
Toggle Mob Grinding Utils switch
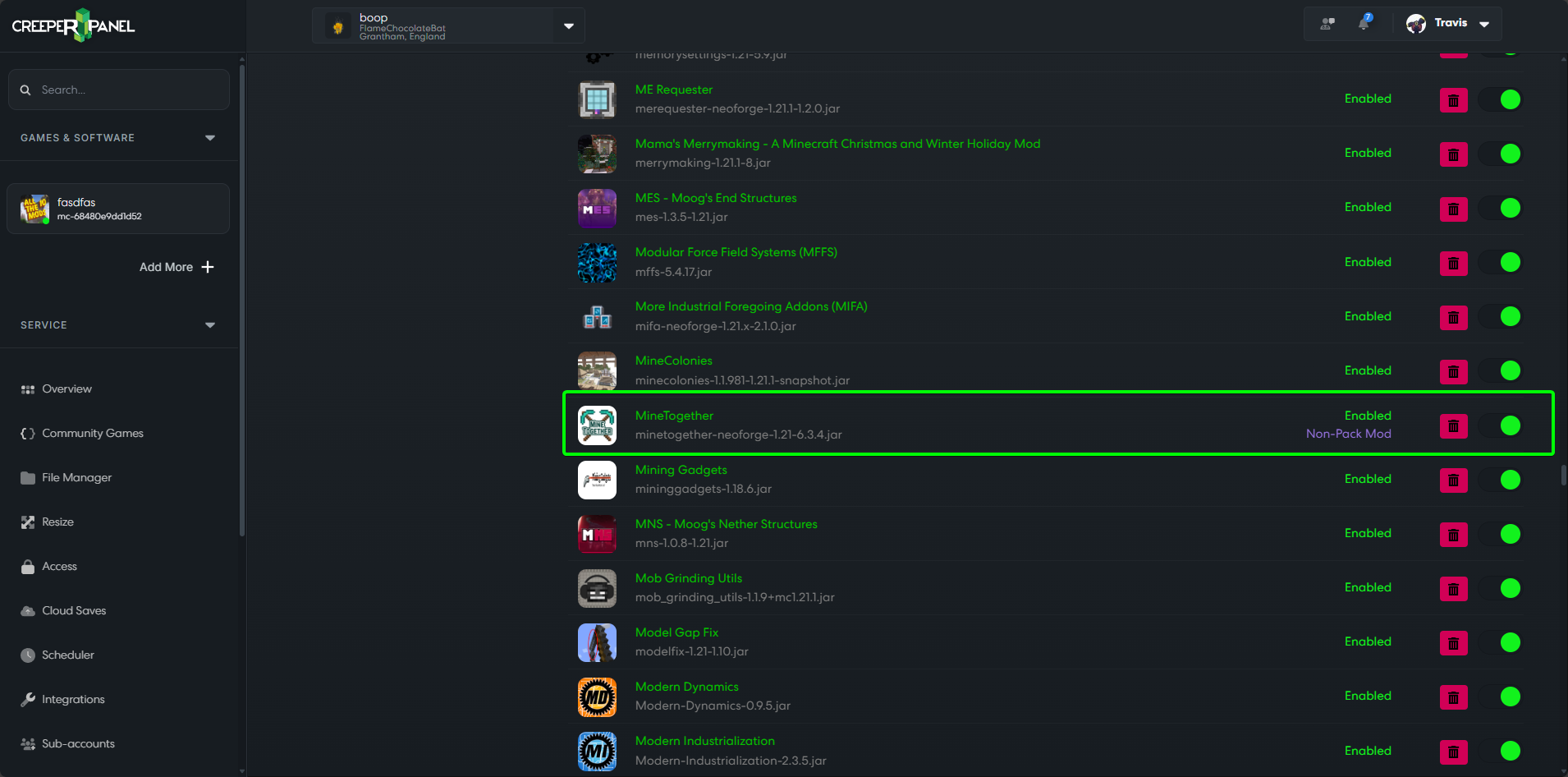click(1500, 587)
